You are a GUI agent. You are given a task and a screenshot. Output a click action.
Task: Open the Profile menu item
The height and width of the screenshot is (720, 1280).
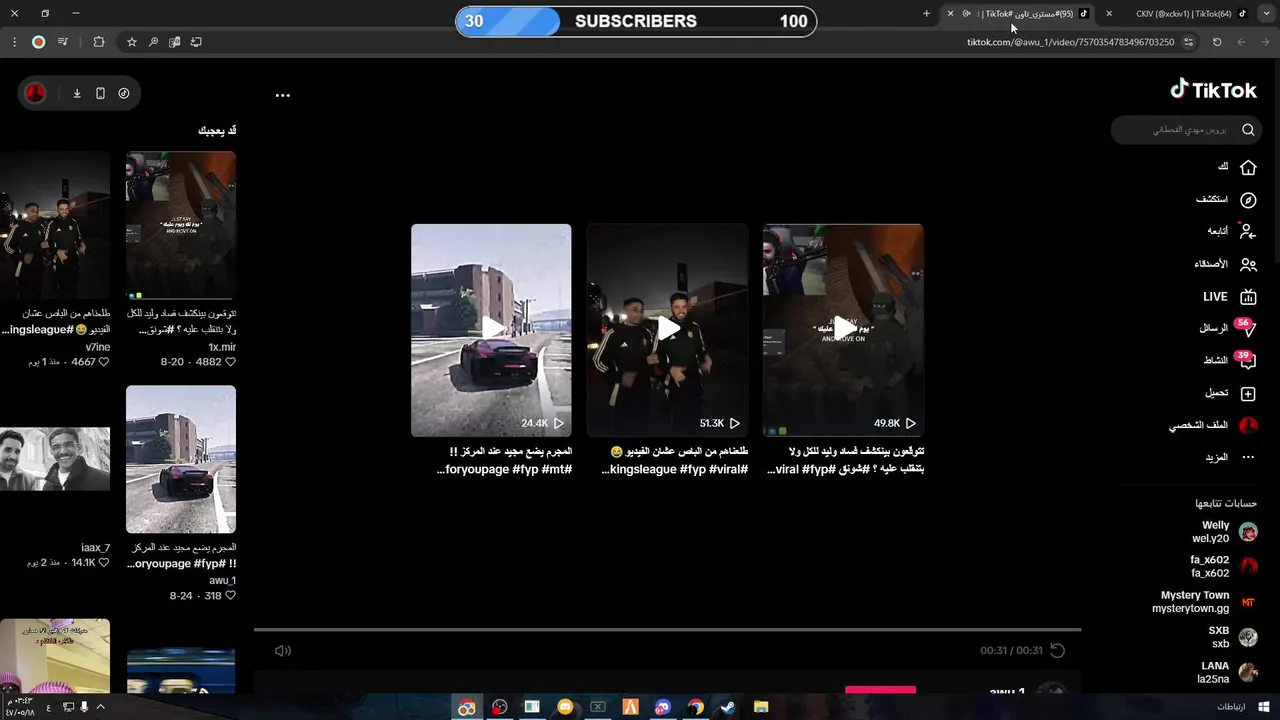(1212, 425)
